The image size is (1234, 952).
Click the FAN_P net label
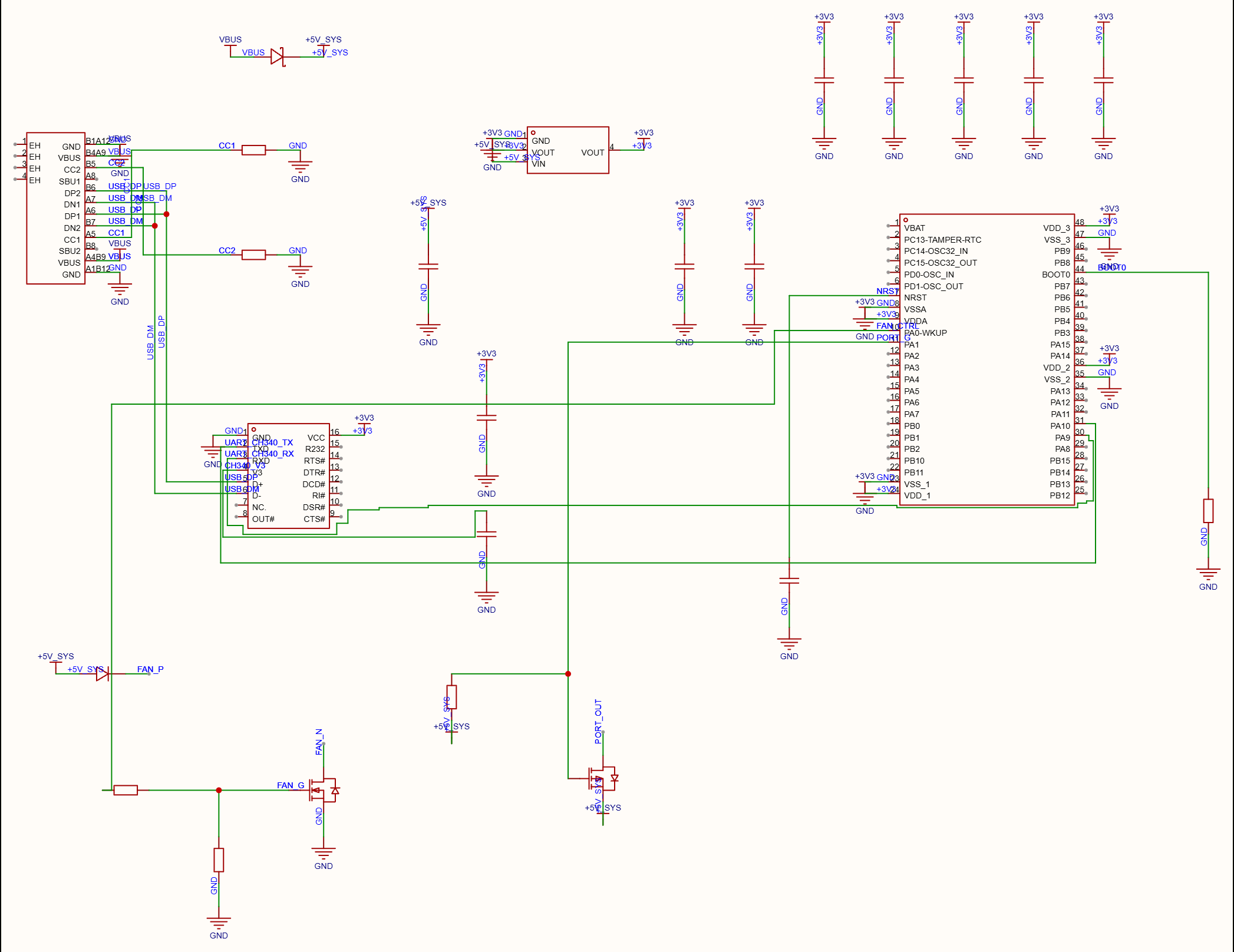[x=150, y=669]
